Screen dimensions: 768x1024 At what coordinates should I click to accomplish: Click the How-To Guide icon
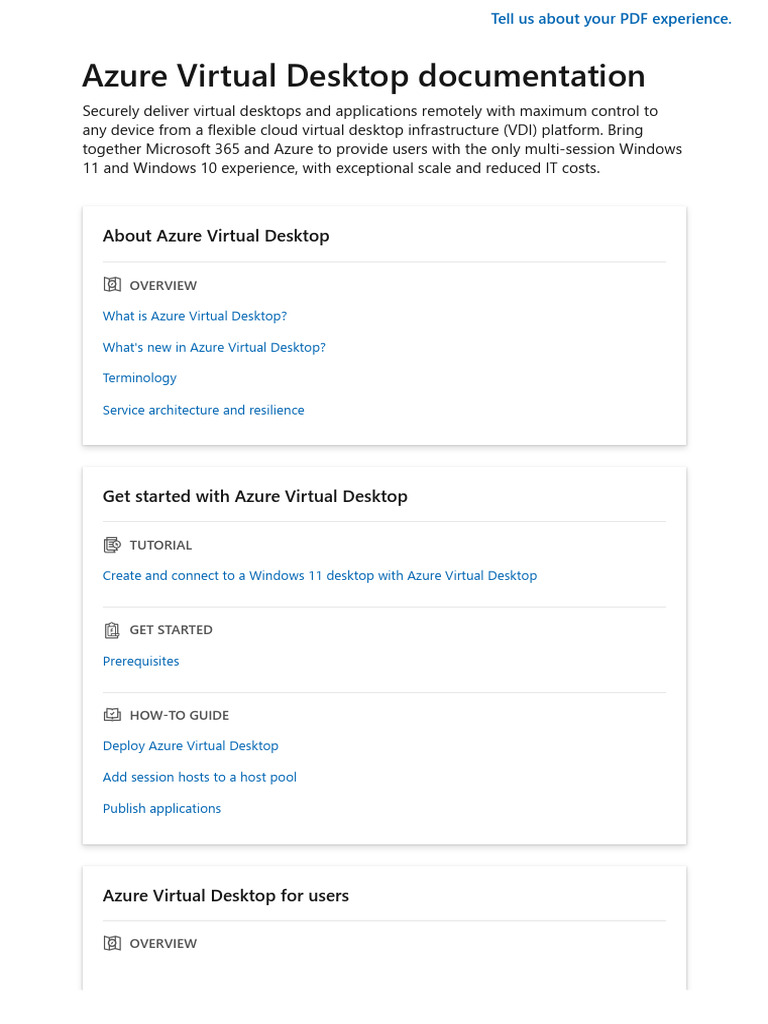(x=112, y=715)
